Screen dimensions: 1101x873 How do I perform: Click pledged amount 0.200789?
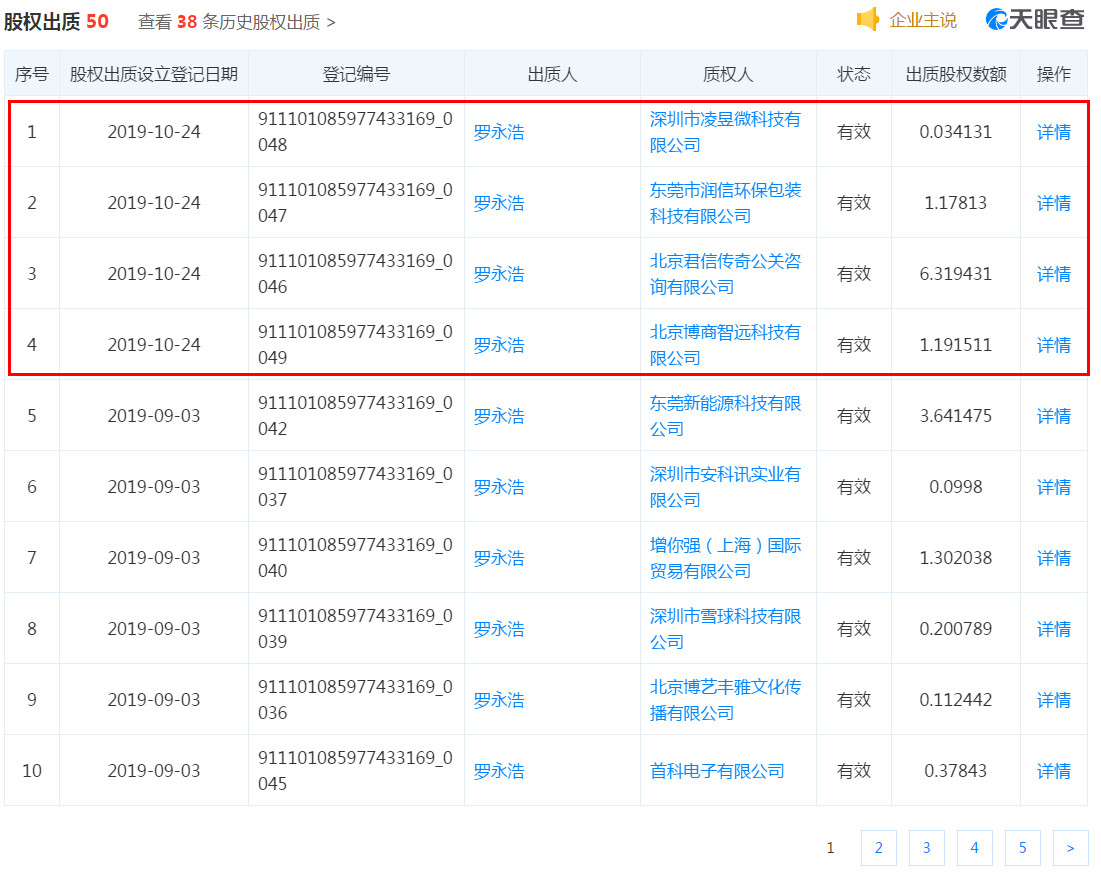(x=956, y=629)
